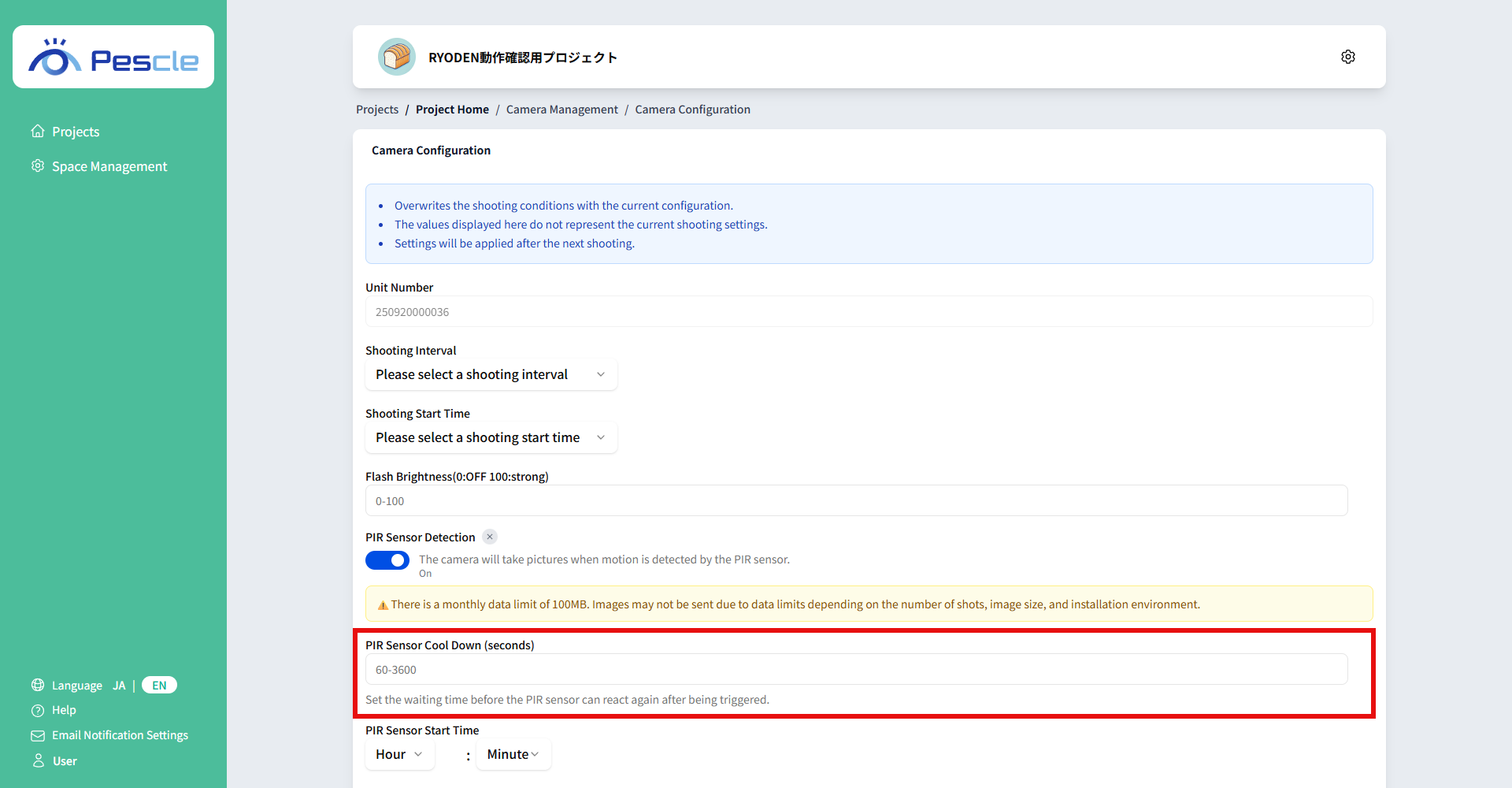1512x788 pixels.
Task: Click the Projects home icon in sidebar
Action: 38,131
